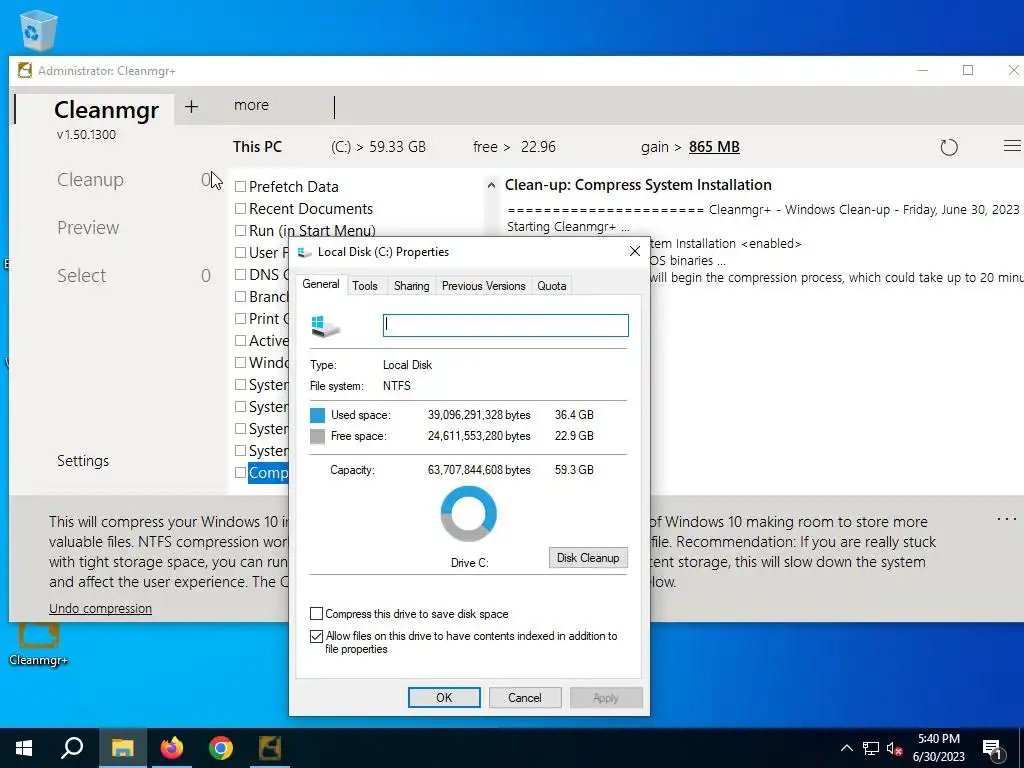Open the more tab in Cleanmgr+
Image resolution: width=1024 pixels, height=768 pixels.
(251, 105)
